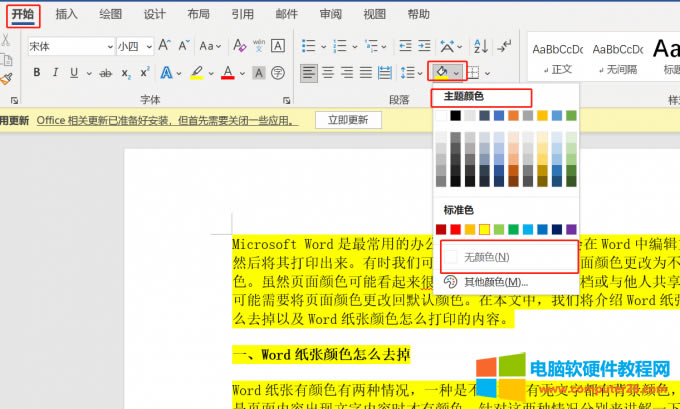Enable center text alignment
This screenshot has width=680, height=409.
click(328, 72)
